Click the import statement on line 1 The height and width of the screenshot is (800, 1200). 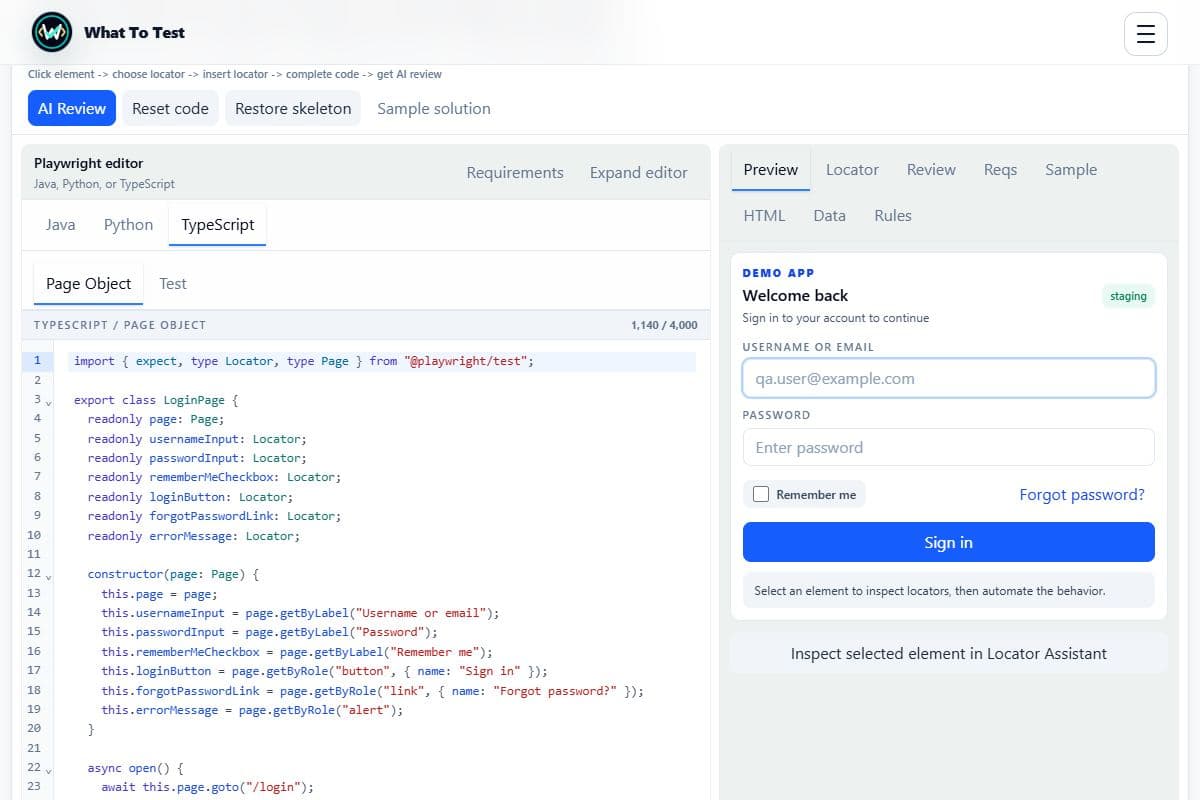[x=304, y=361]
